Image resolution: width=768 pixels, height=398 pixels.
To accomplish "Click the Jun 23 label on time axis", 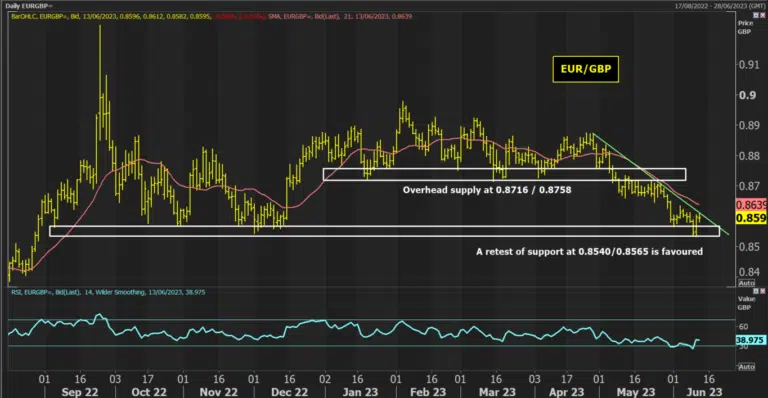I will (704, 392).
